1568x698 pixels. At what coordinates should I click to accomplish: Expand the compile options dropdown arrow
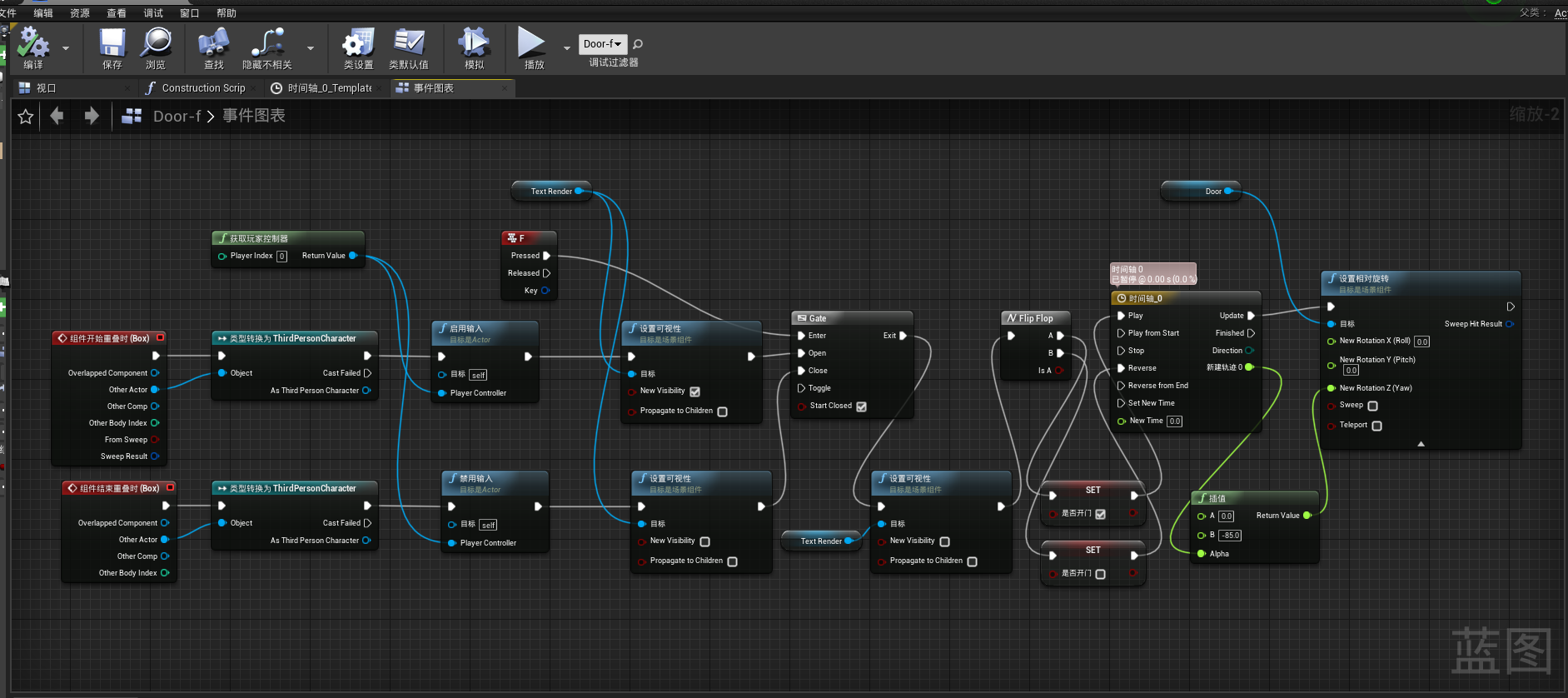tap(66, 48)
